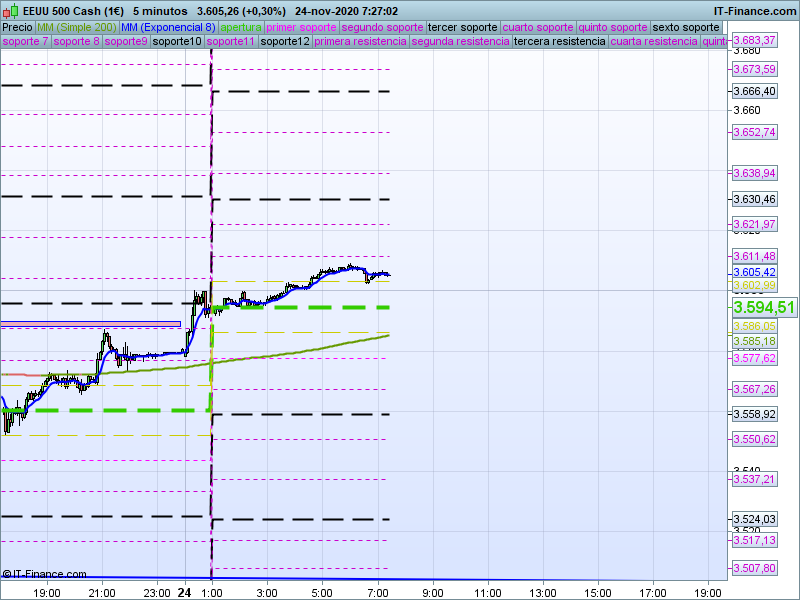Click the primera resistencia label

coord(360,42)
